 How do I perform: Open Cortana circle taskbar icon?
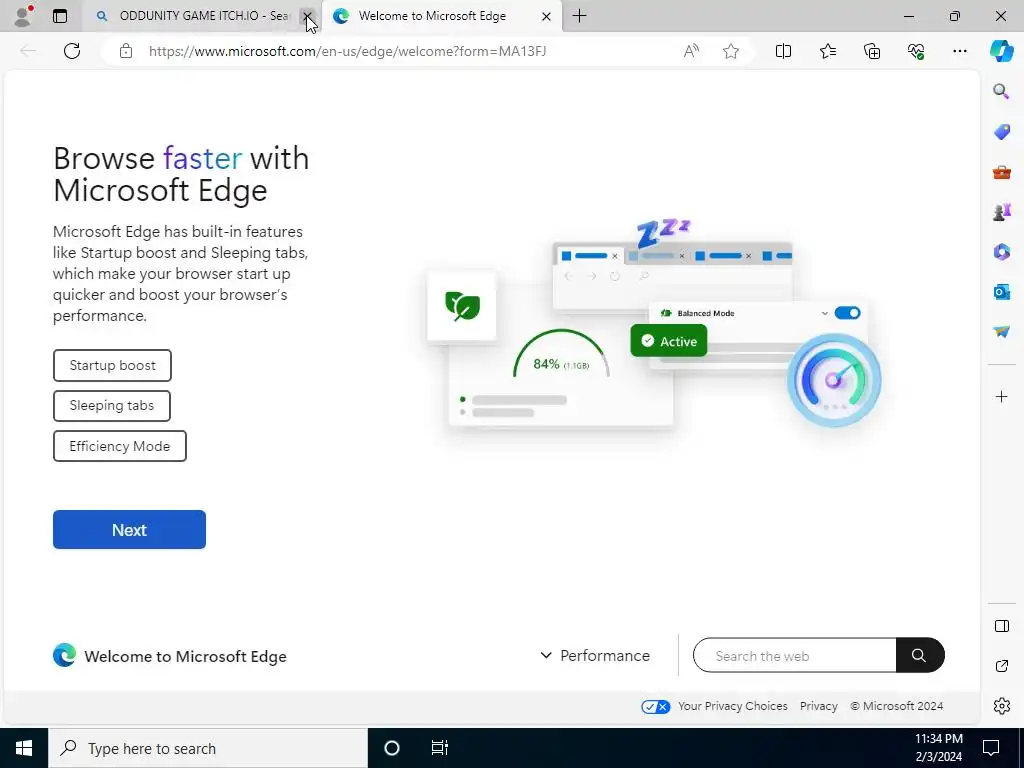point(392,748)
